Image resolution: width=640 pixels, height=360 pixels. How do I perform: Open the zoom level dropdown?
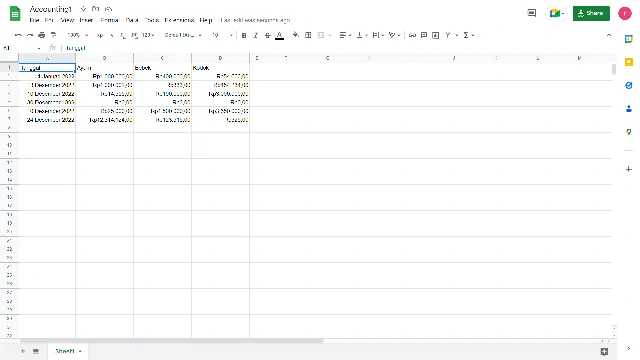(x=78, y=35)
